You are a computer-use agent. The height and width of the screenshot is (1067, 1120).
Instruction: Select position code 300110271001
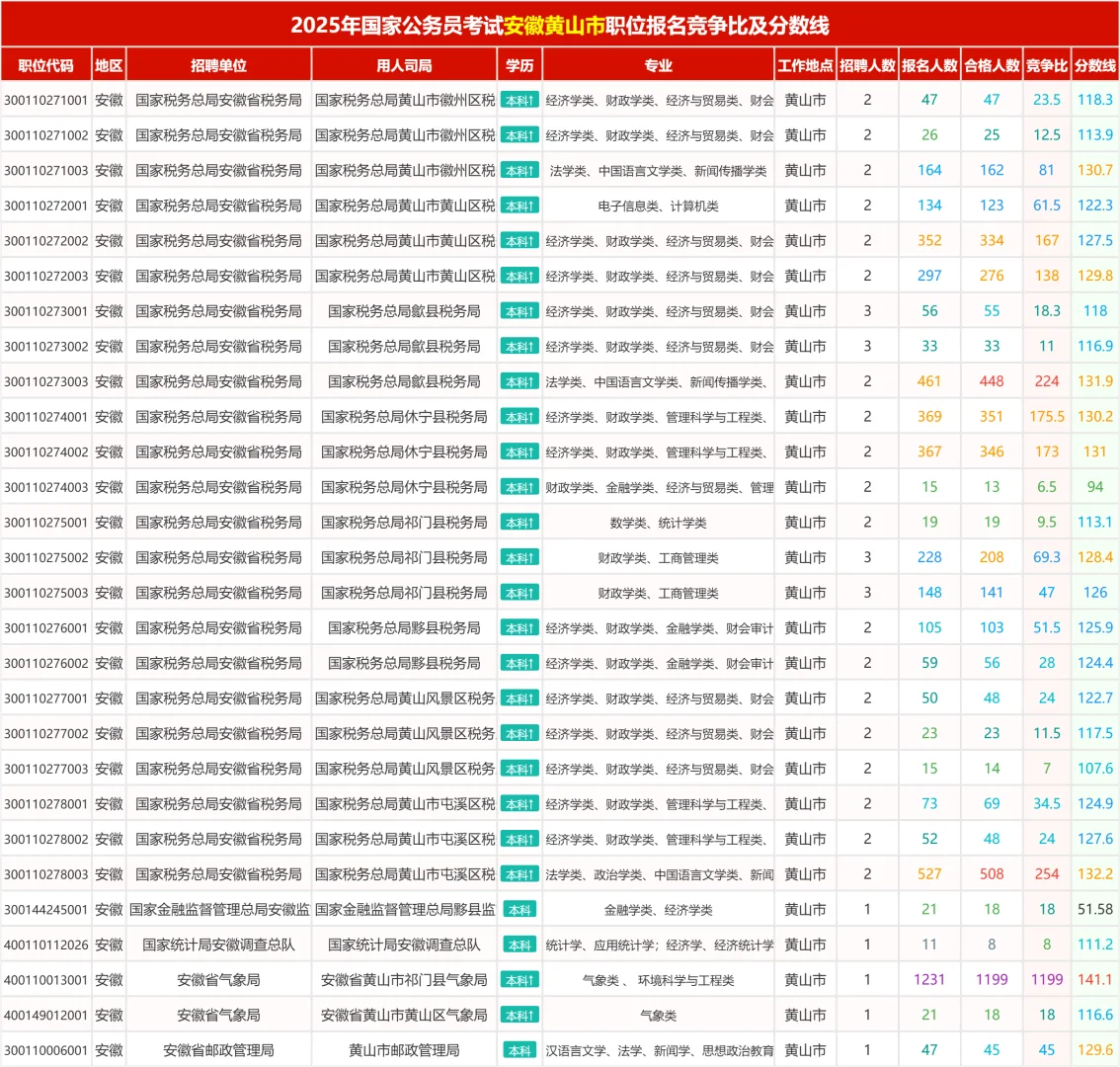[x=45, y=100]
